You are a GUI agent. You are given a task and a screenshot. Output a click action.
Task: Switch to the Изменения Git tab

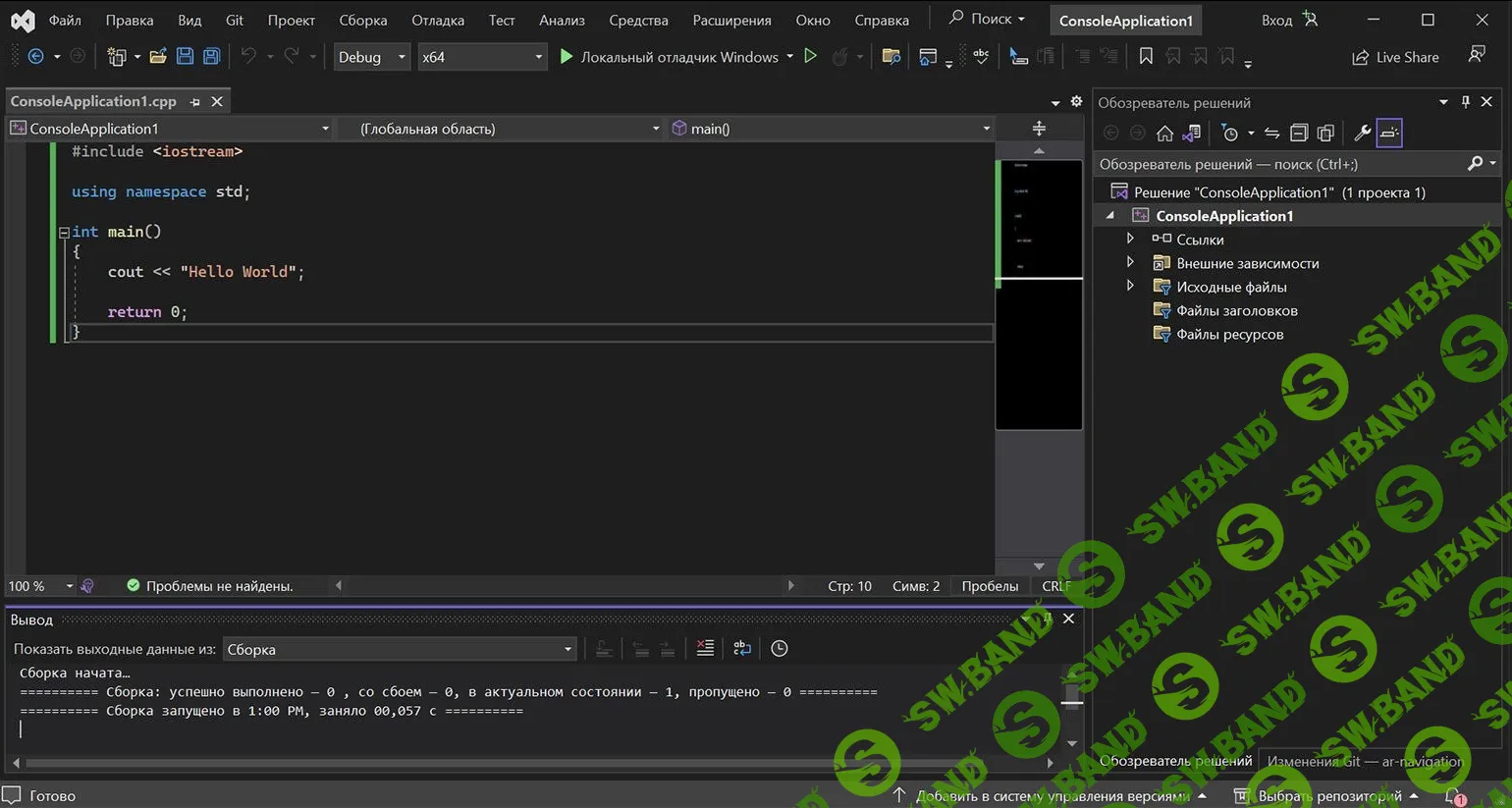point(1364,761)
